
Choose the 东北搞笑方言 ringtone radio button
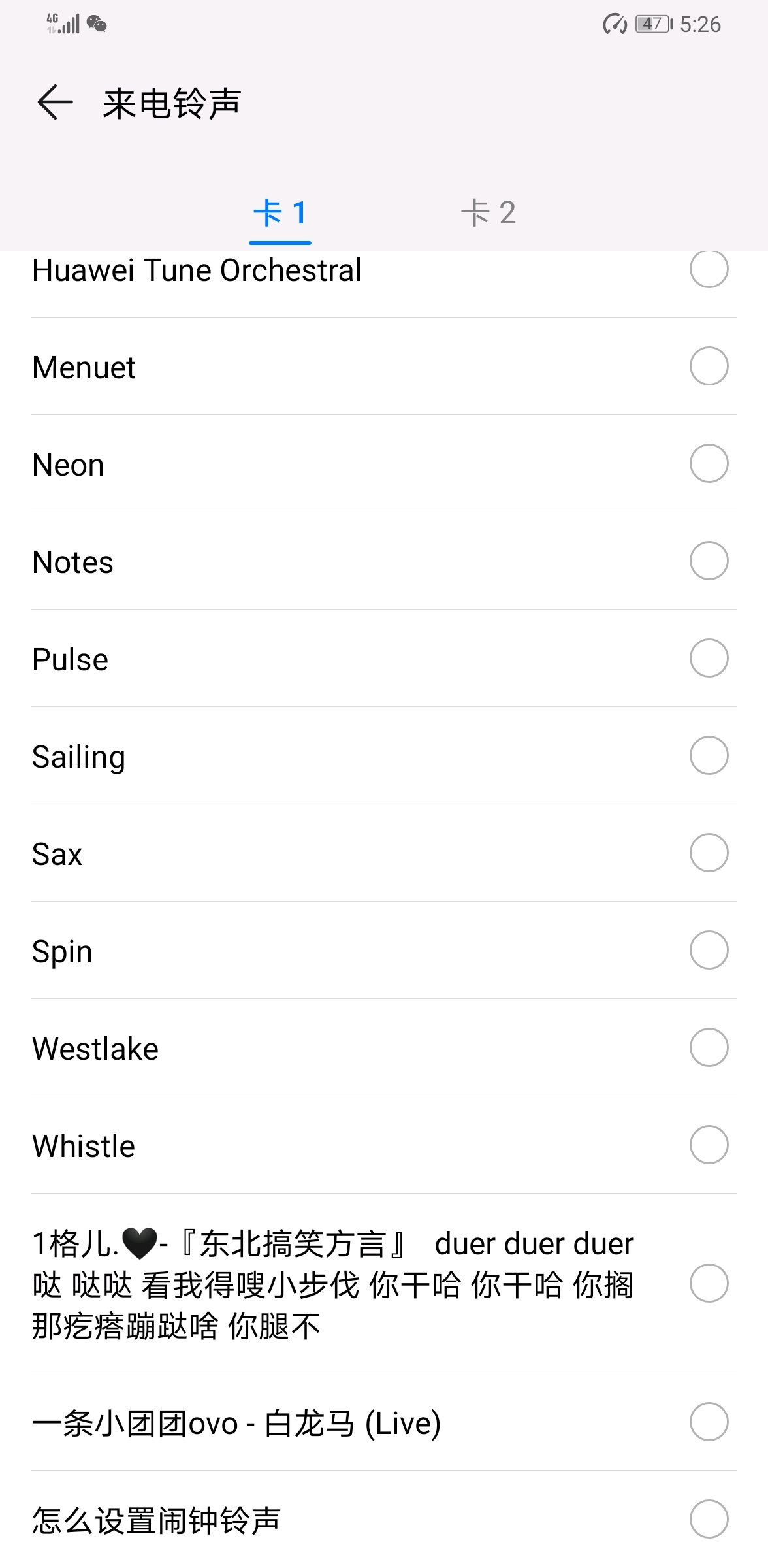[709, 1283]
